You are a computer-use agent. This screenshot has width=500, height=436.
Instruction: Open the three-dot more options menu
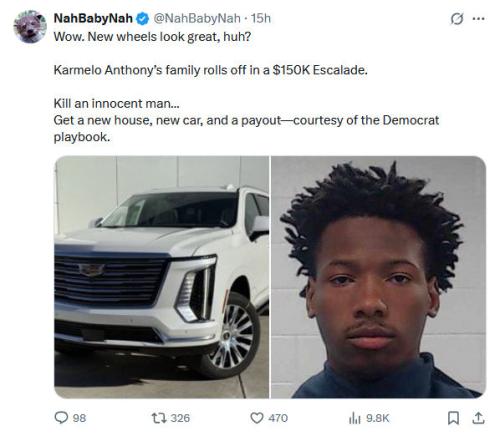[479, 19]
